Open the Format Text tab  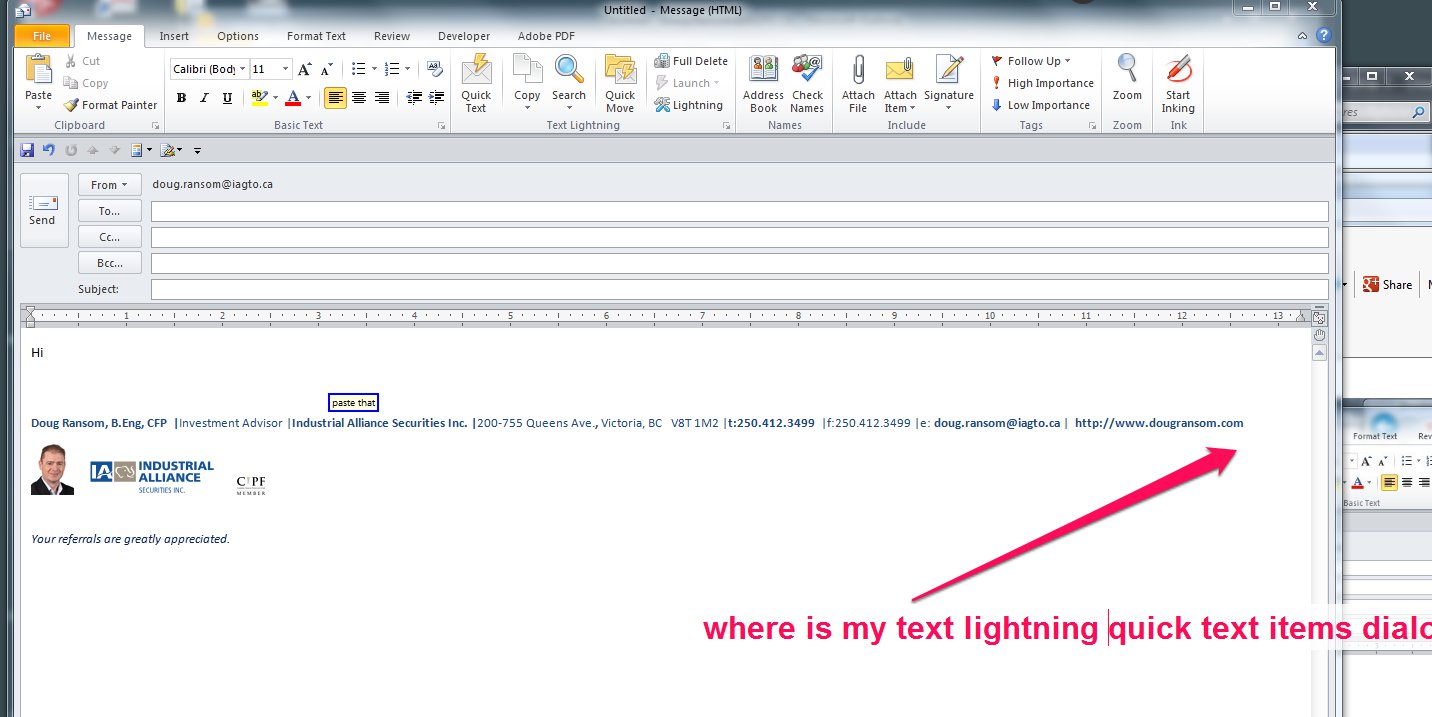[x=316, y=36]
